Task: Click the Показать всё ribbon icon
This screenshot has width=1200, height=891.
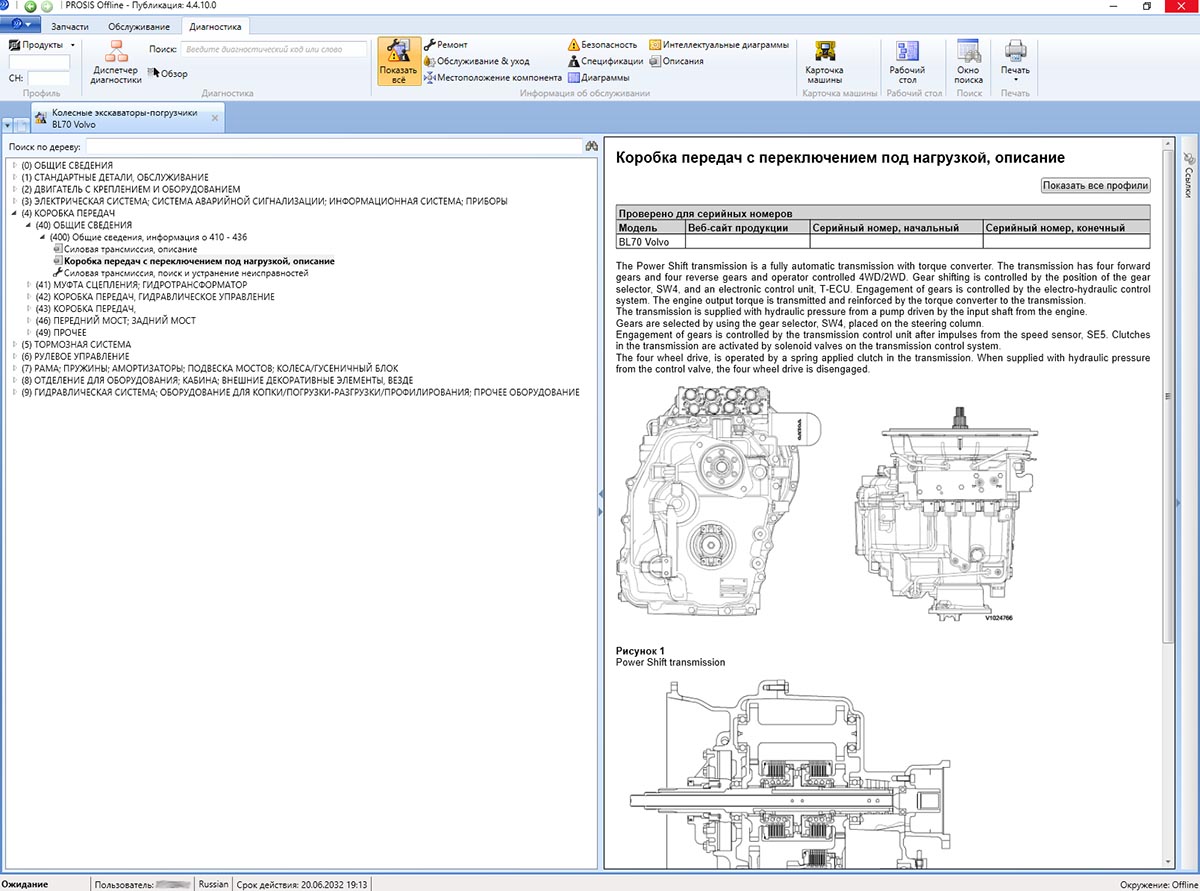Action: tap(398, 61)
